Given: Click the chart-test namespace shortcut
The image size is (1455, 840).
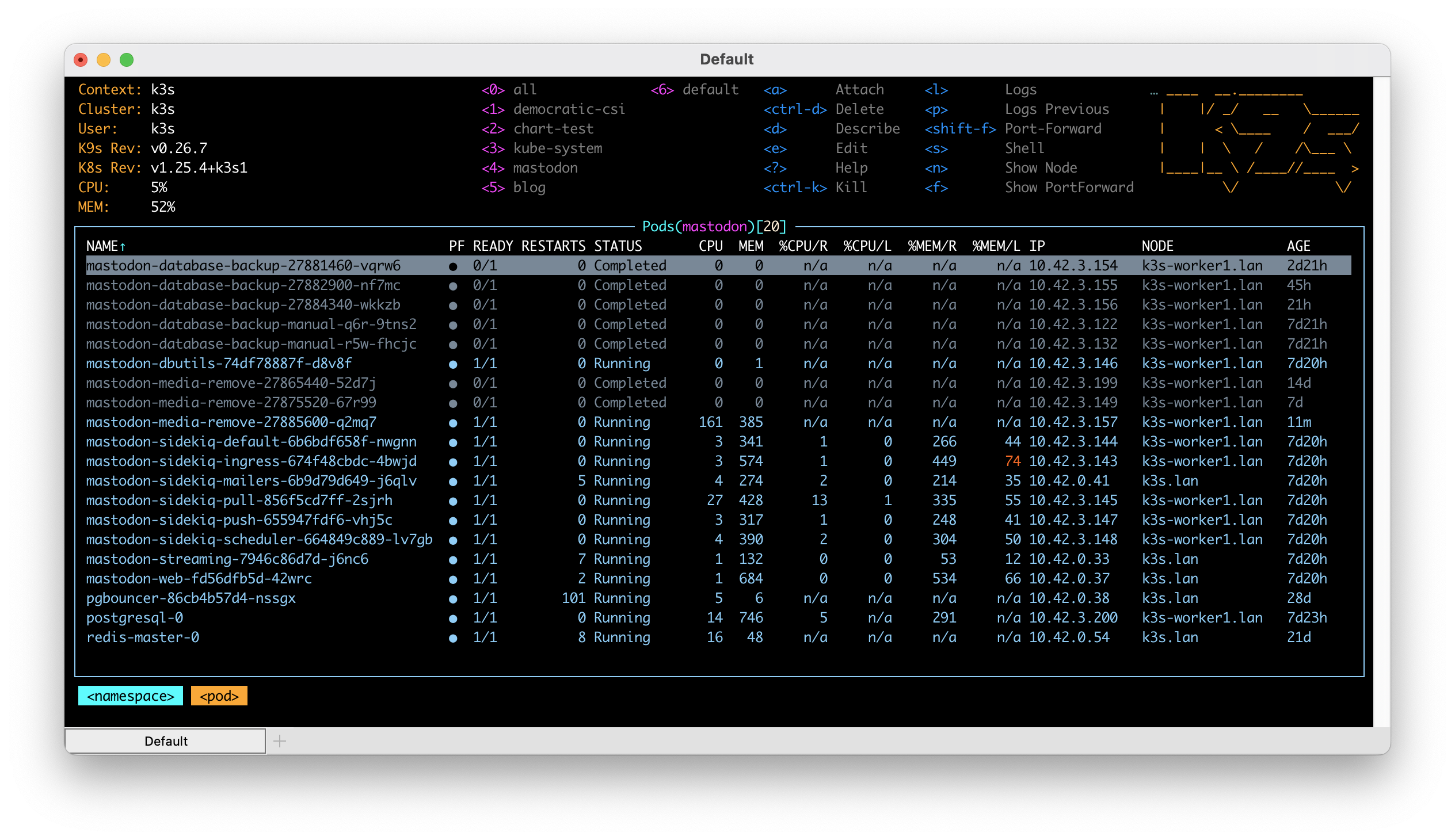Looking at the screenshot, I should 538,129.
